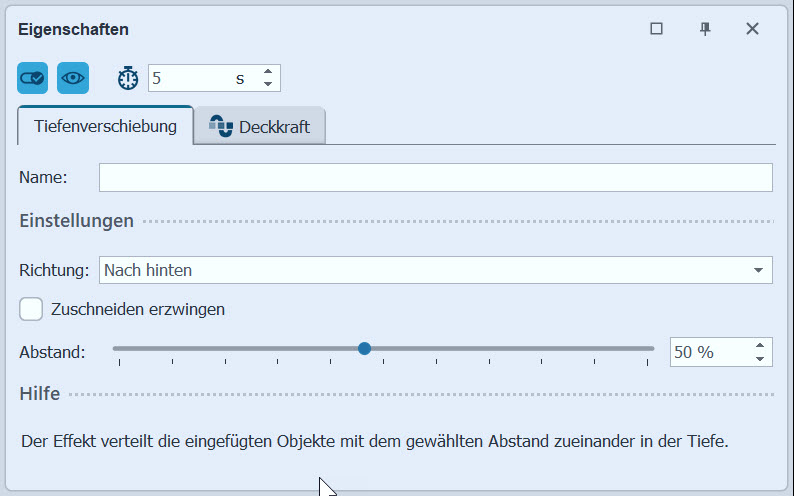This screenshot has width=794, height=496.
Task: Click the stopwatch duration icon
Action: (x=128, y=78)
